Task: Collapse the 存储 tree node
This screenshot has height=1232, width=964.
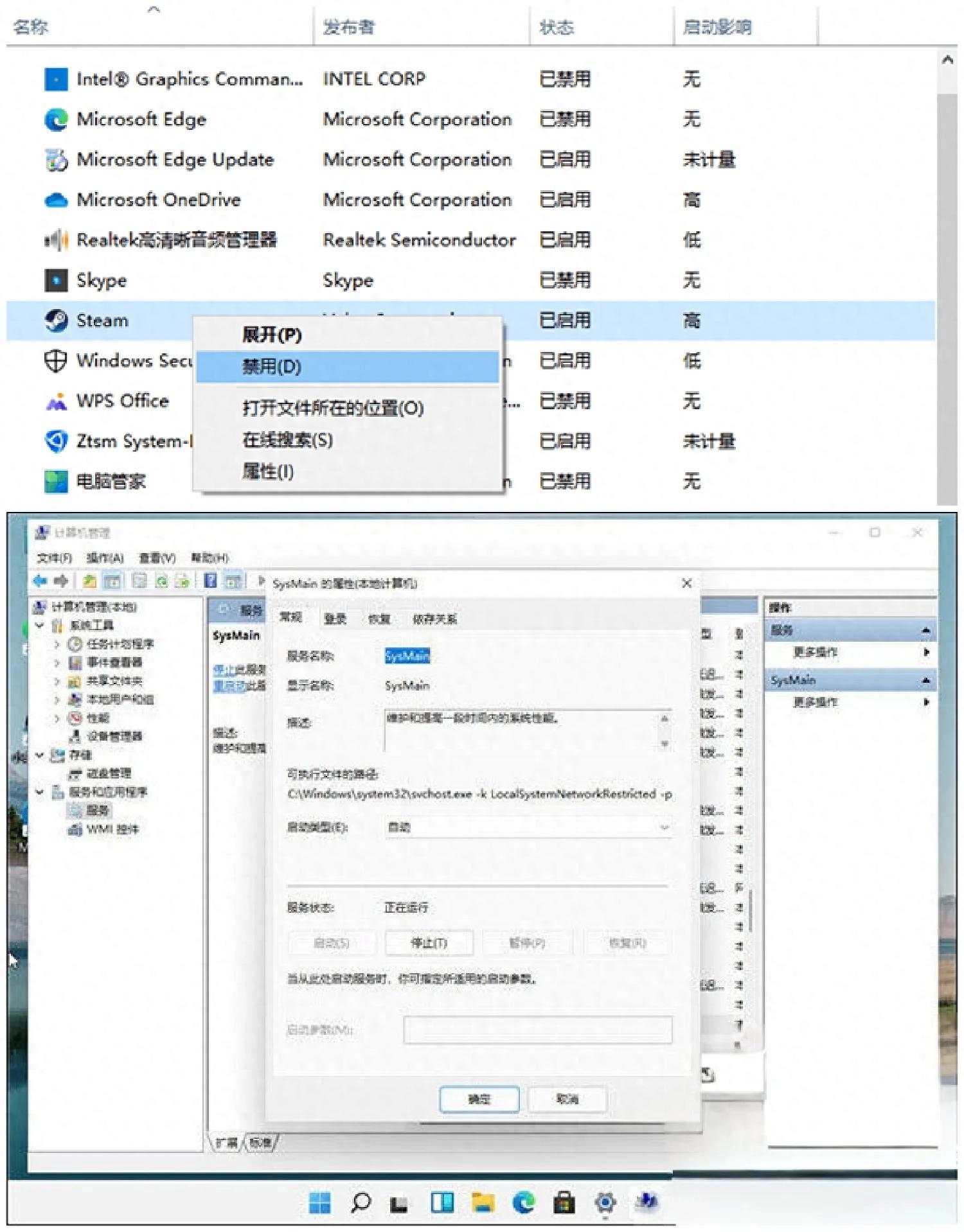Action: (40, 755)
